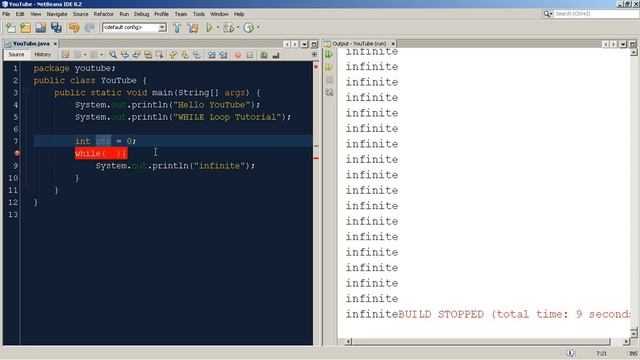Click the Shift Line Left icon
The height and width of the screenshot is (360, 640).
pyautogui.click(x=211, y=55)
